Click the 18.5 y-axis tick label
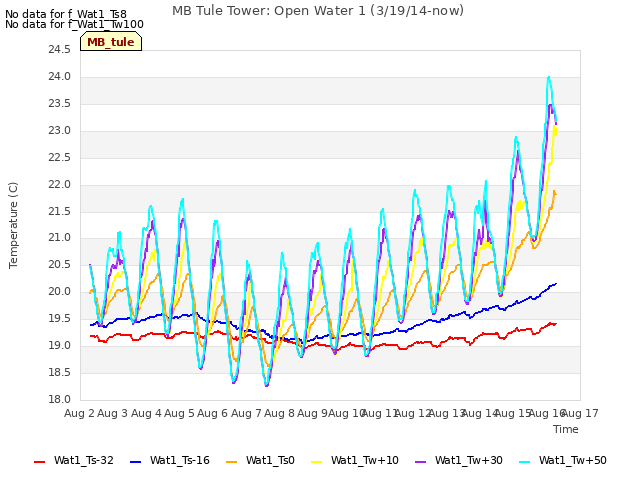Viewport: 640px width, 480px height. [x=60, y=372]
